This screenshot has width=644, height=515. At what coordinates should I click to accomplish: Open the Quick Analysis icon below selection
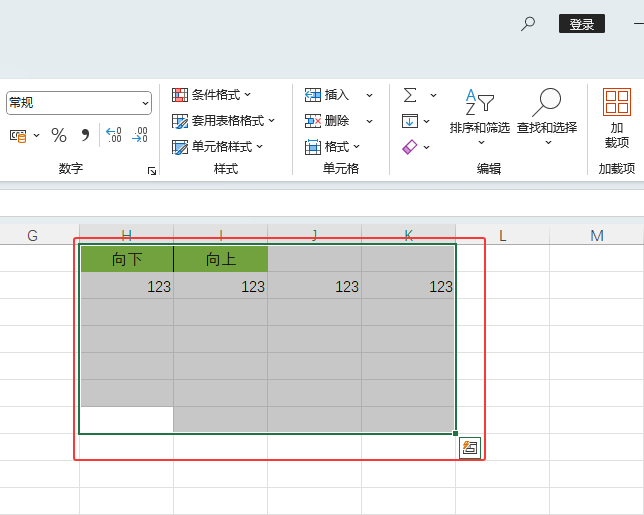(470, 448)
